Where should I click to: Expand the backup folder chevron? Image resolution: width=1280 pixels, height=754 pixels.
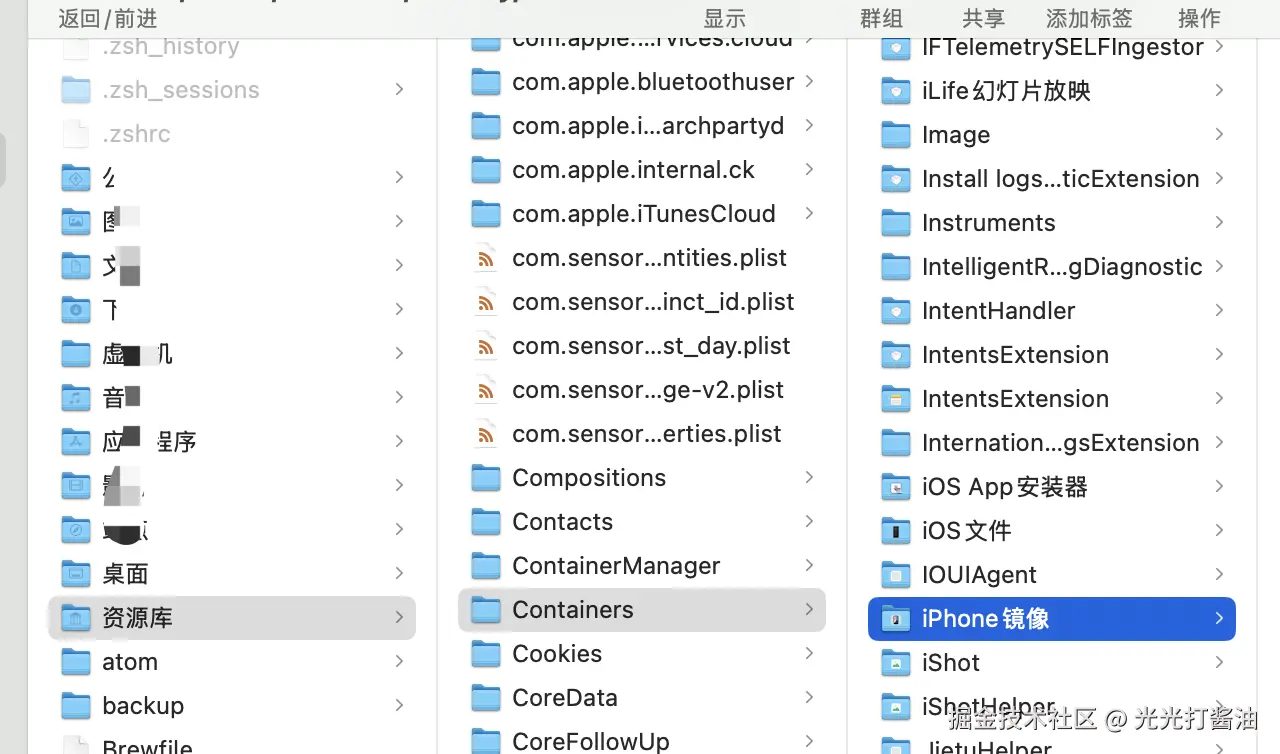click(399, 706)
